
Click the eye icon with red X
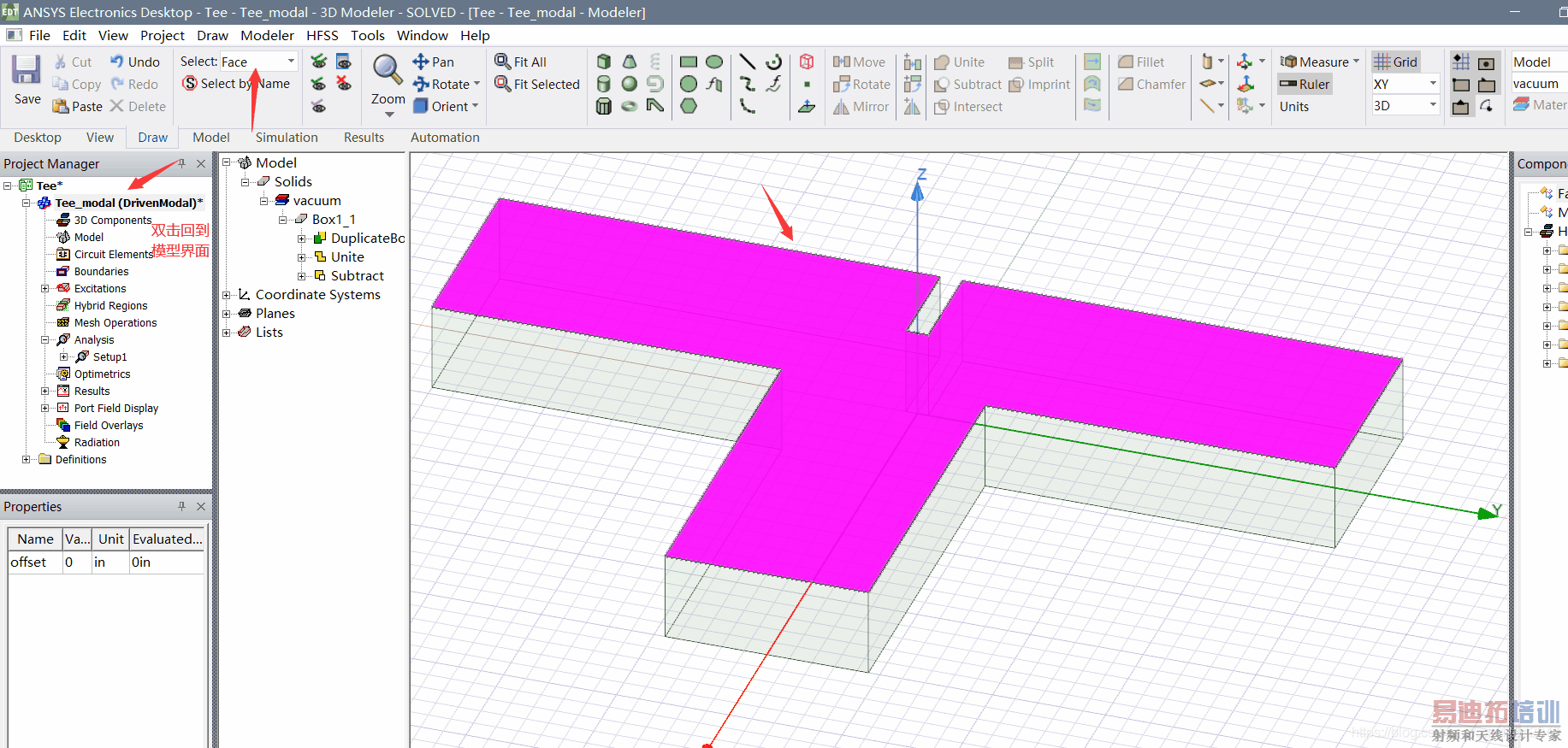point(344,84)
